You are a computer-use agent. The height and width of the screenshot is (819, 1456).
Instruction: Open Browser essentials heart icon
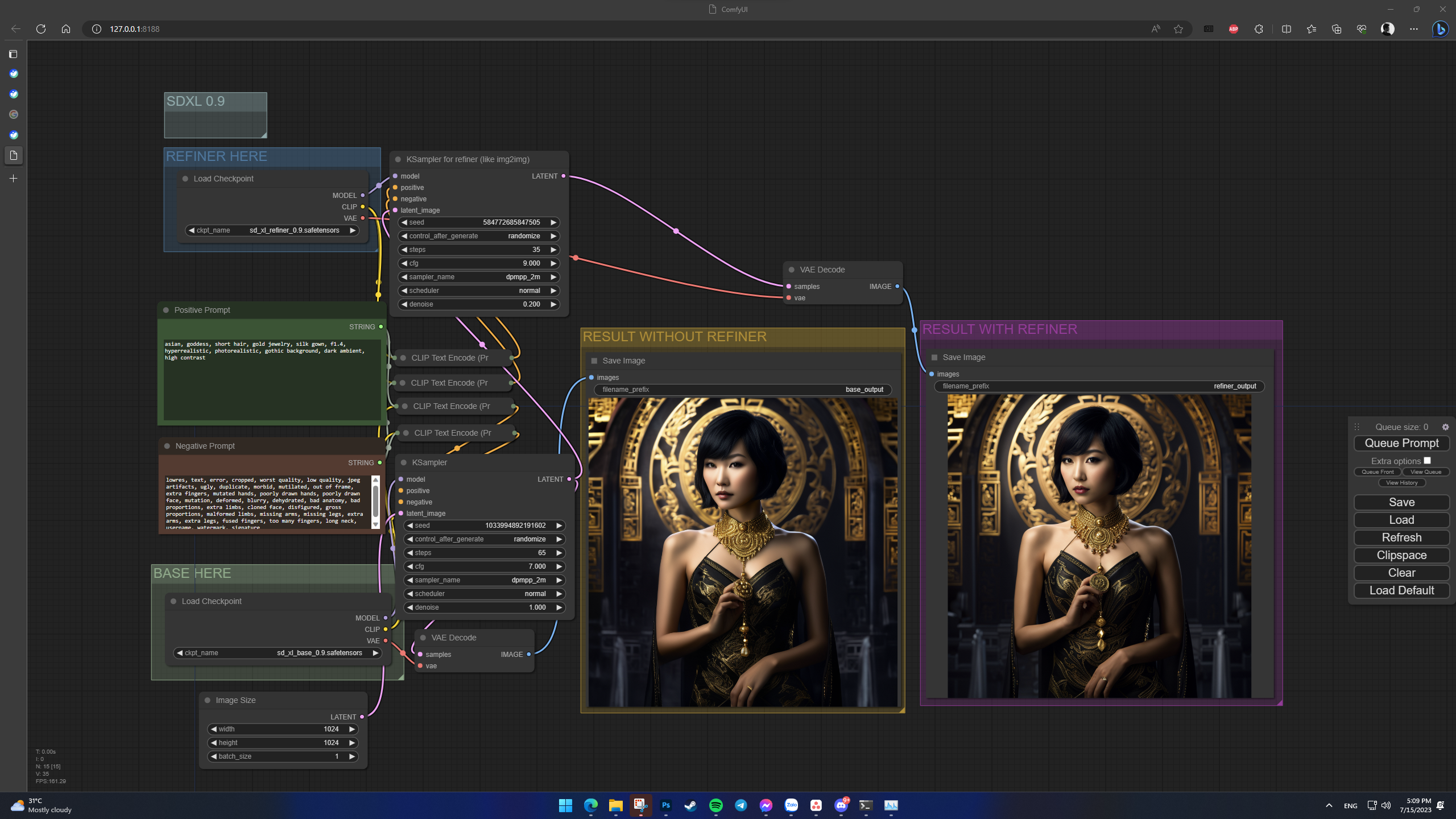tap(1362, 29)
